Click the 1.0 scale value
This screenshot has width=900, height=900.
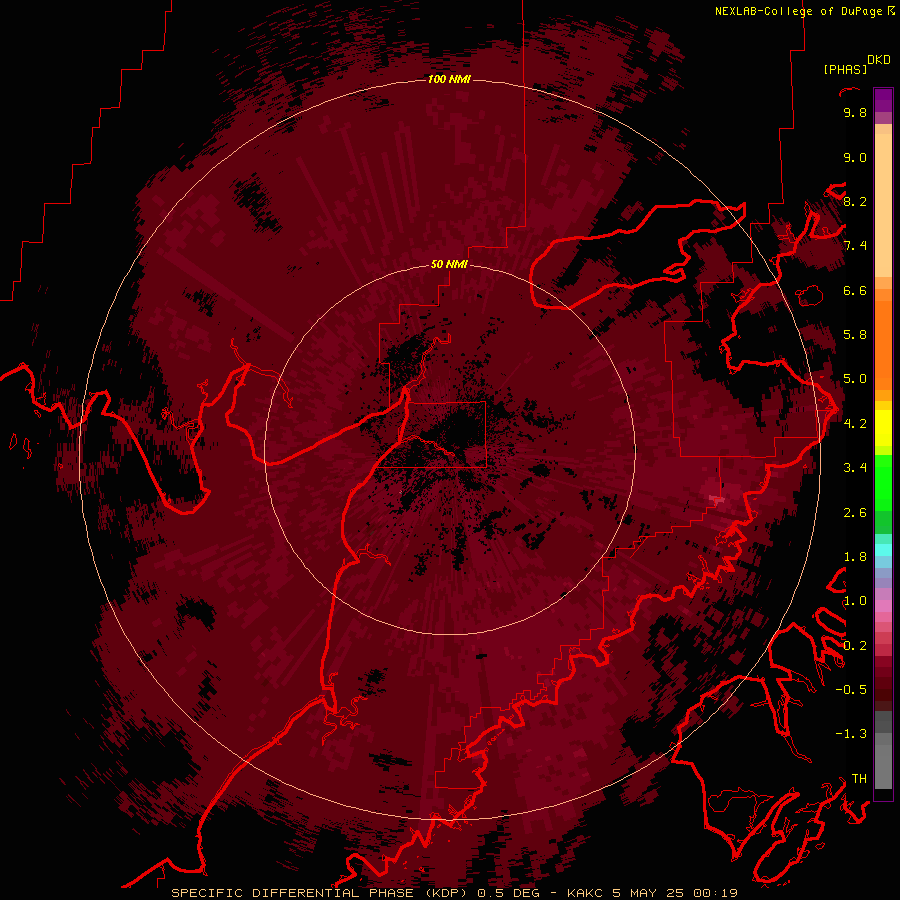point(855,601)
